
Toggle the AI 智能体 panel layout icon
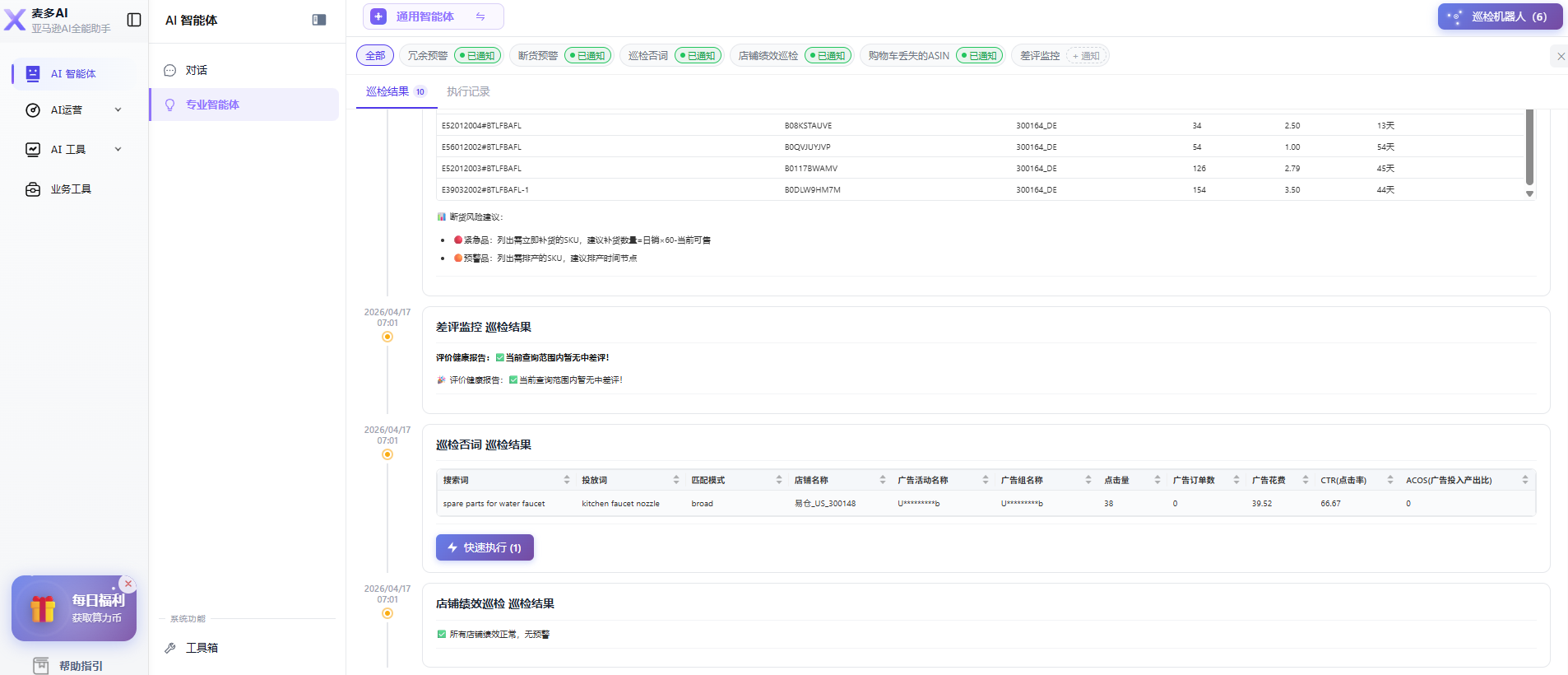pos(319,20)
